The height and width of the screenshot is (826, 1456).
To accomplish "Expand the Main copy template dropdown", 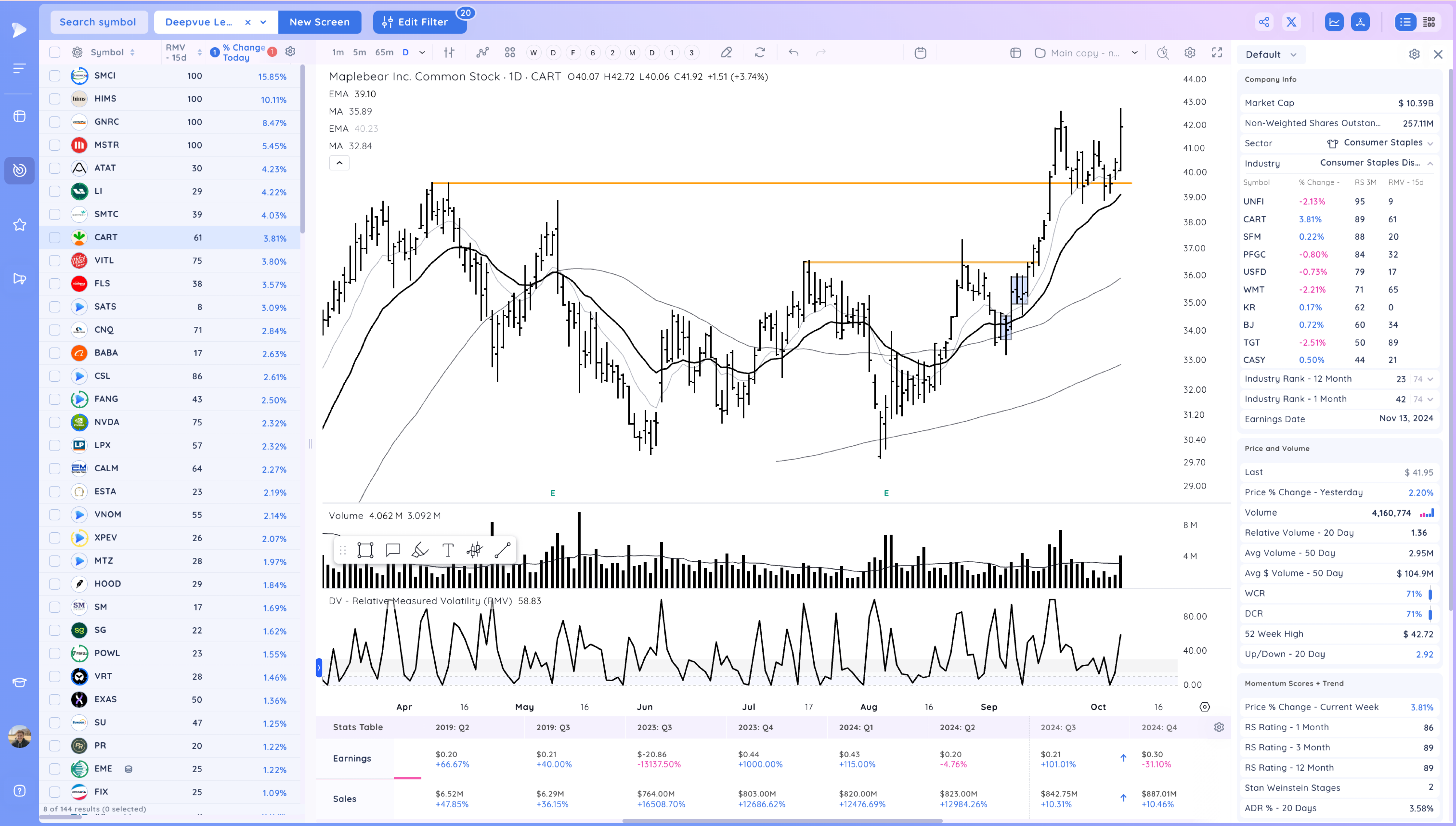I will [1134, 53].
